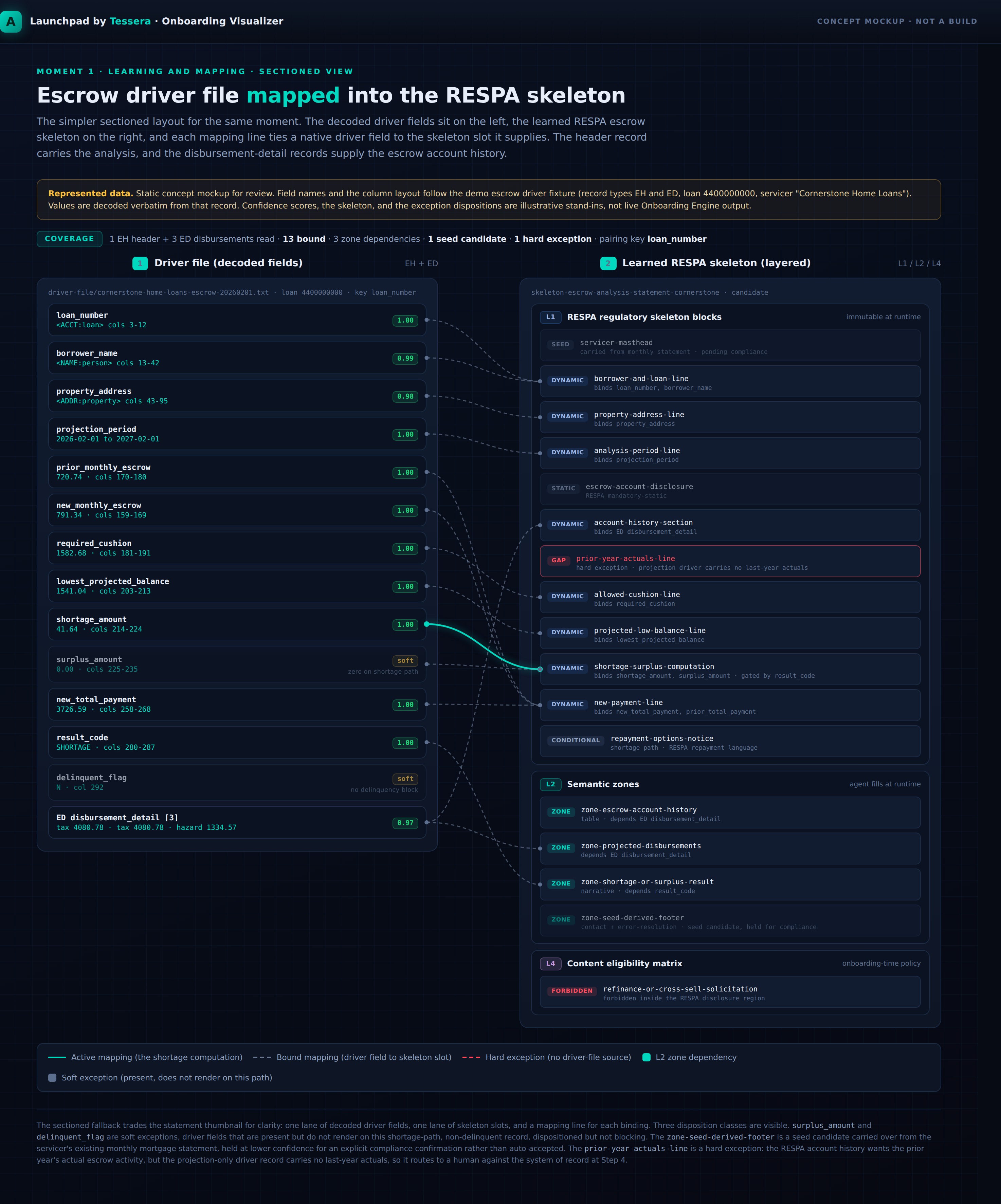Open the zone-shortage-or-surplus-result zone
The height and width of the screenshot is (1204, 1001).
[730, 884]
